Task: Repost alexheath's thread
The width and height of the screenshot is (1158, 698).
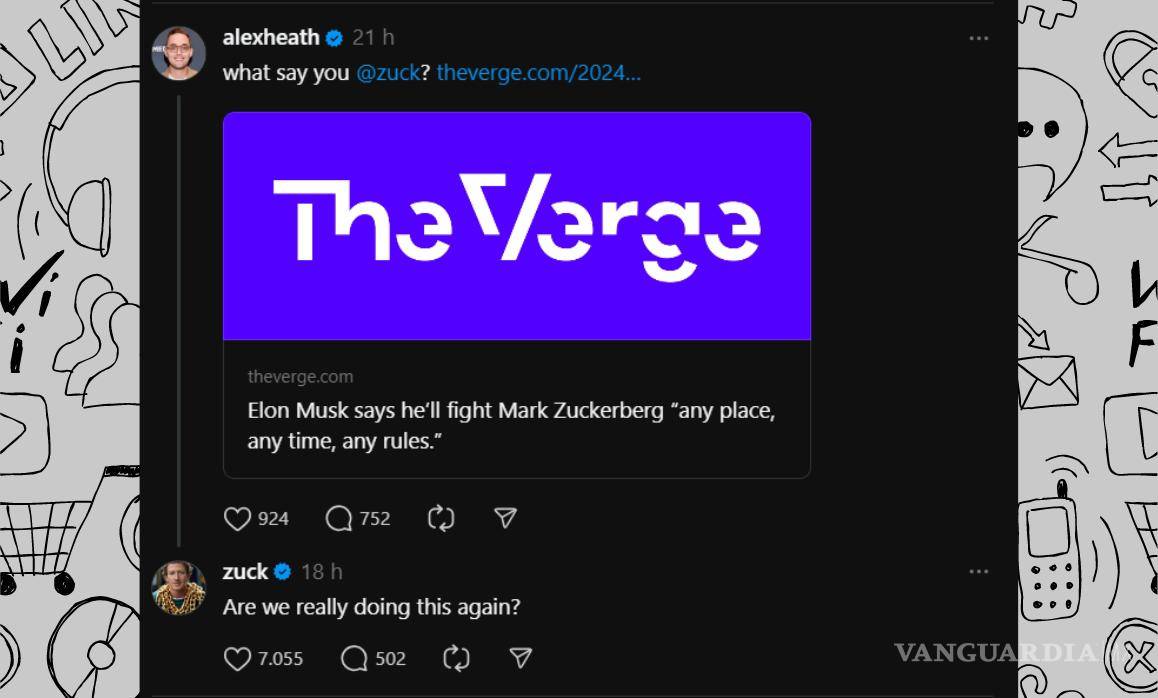Action: pyautogui.click(x=440, y=518)
